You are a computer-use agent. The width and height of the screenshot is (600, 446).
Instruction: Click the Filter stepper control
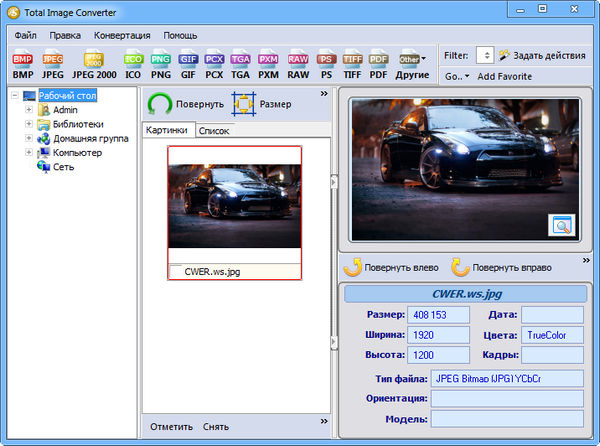click(485, 55)
